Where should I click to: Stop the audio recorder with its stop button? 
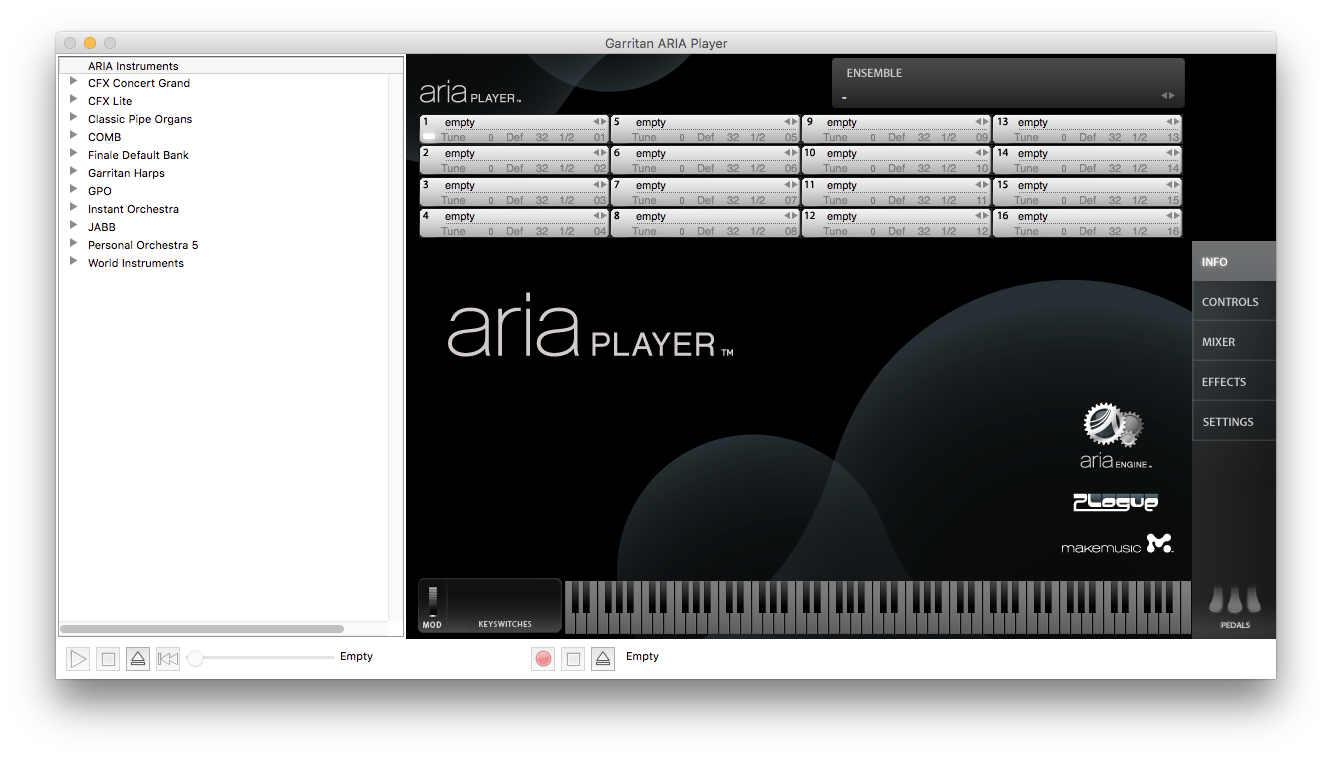[573, 659]
